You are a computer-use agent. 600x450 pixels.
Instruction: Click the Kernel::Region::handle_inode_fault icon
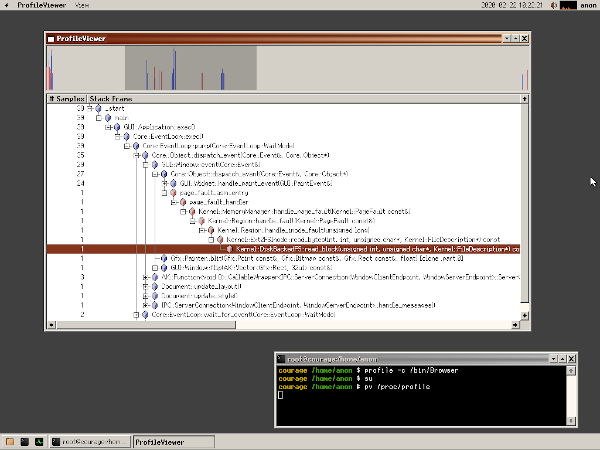pyautogui.click(x=211, y=230)
